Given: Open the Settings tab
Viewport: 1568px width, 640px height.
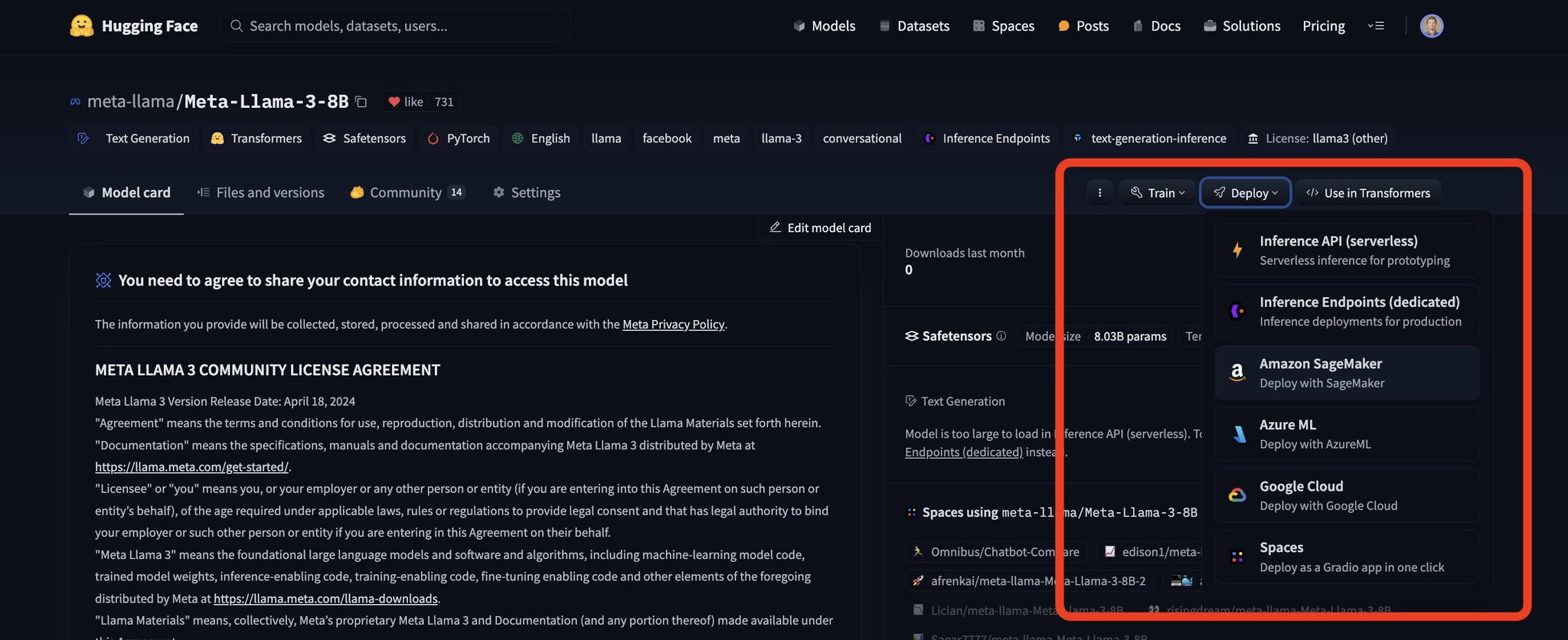Looking at the screenshot, I should pos(527,193).
